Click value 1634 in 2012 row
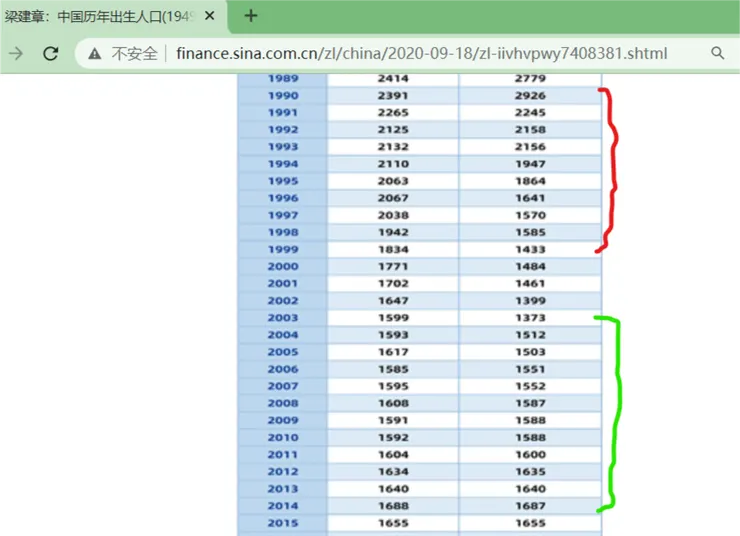The height and width of the screenshot is (536, 740). point(393,472)
